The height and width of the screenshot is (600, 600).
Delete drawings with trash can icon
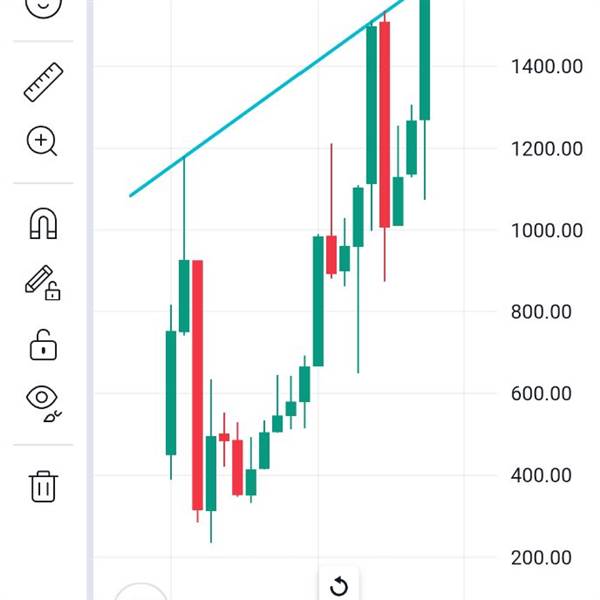(x=43, y=486)
